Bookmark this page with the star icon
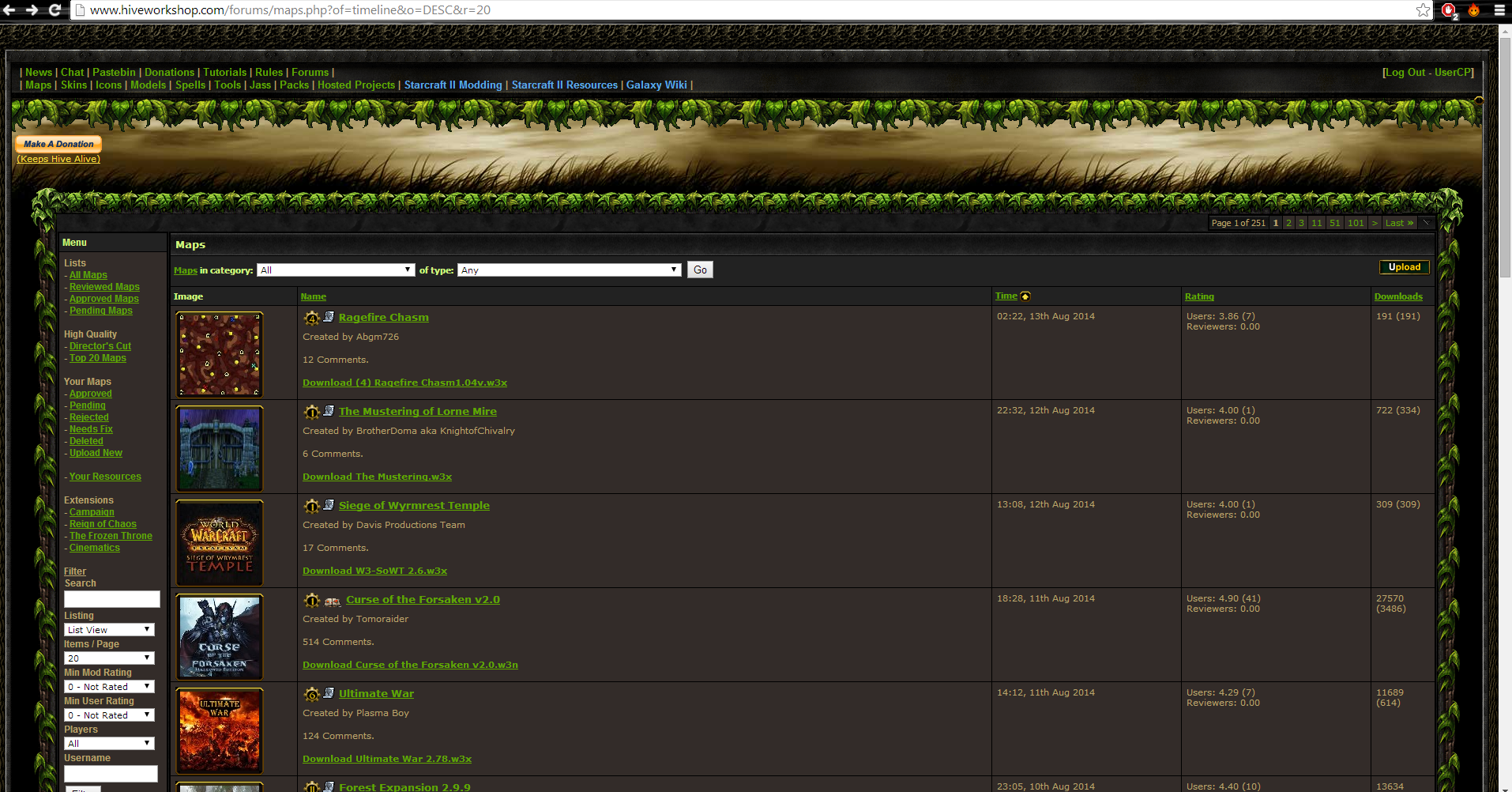This screenshot has height=792, width=1512. pos(1423,9)
